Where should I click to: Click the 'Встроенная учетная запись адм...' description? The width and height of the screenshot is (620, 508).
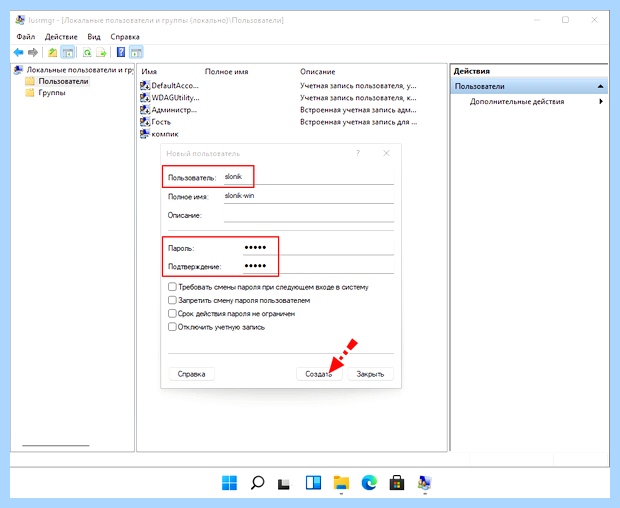pos(358,110)
